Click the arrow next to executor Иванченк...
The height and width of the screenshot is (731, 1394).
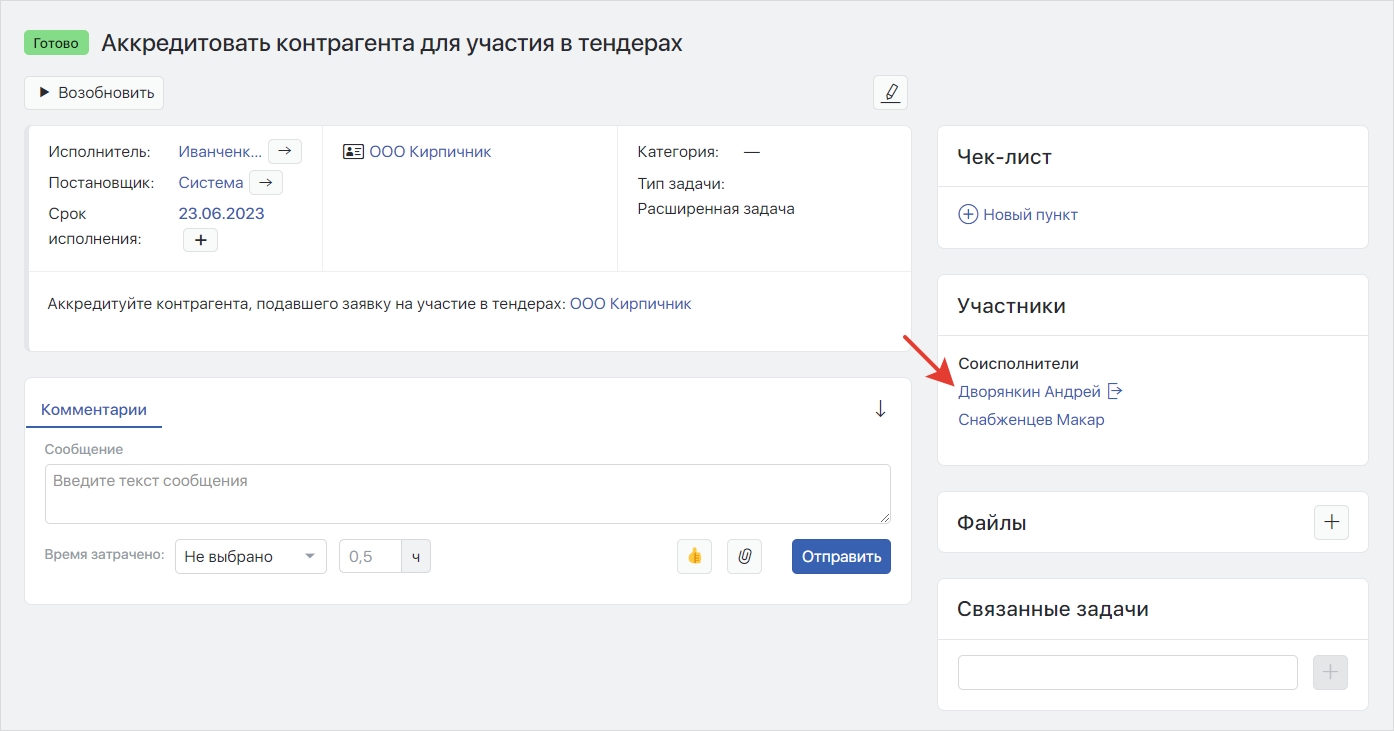285,151
